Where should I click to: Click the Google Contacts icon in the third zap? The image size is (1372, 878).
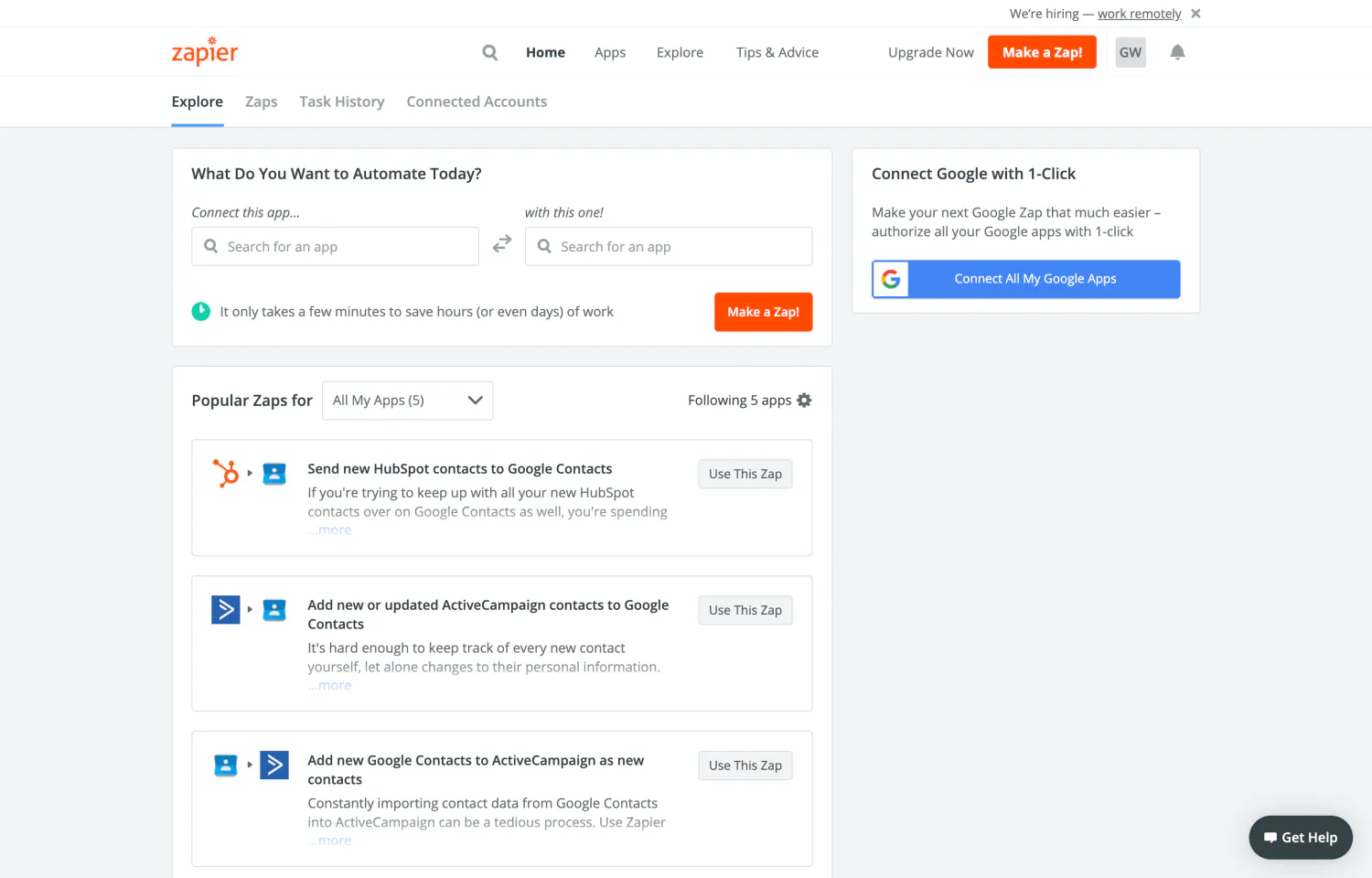pos(225,765)
